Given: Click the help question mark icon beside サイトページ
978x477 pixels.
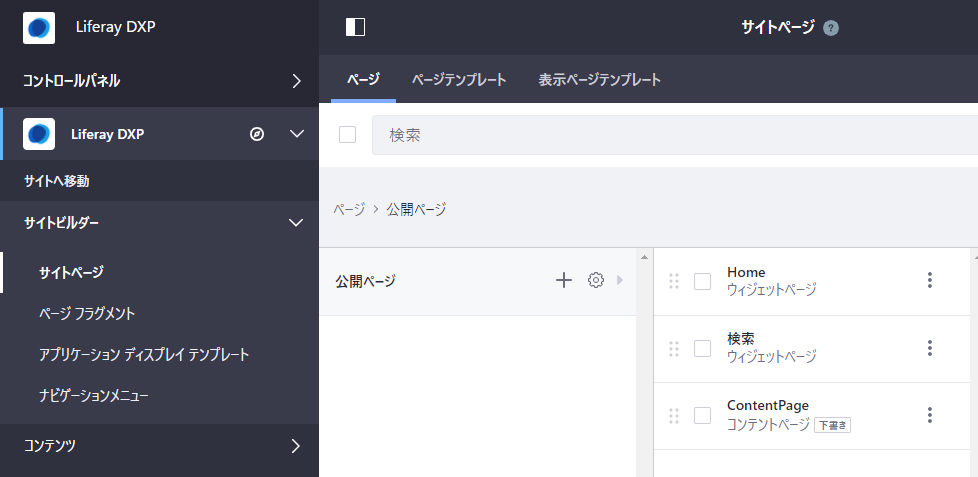Looking at the screenshot, I should click(830, 28).
